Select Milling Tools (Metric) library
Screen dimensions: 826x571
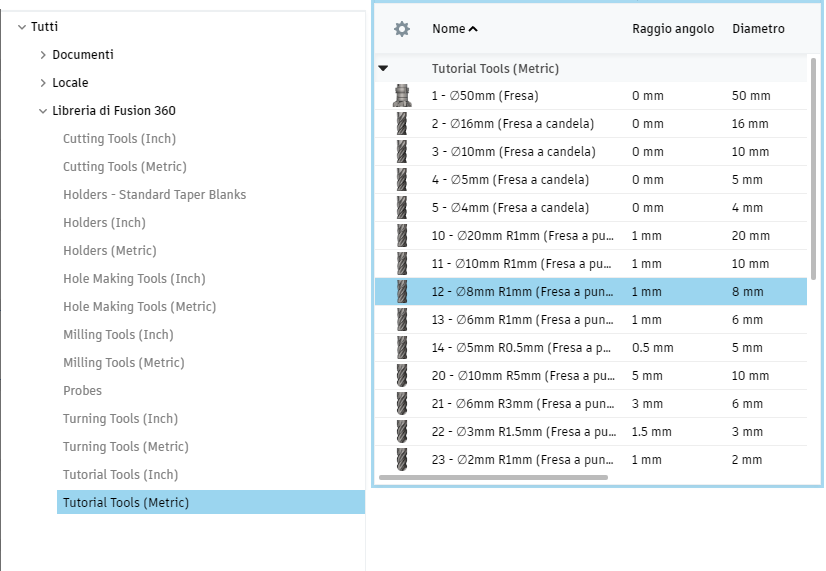pyautogui.click(x=124, y=363)
